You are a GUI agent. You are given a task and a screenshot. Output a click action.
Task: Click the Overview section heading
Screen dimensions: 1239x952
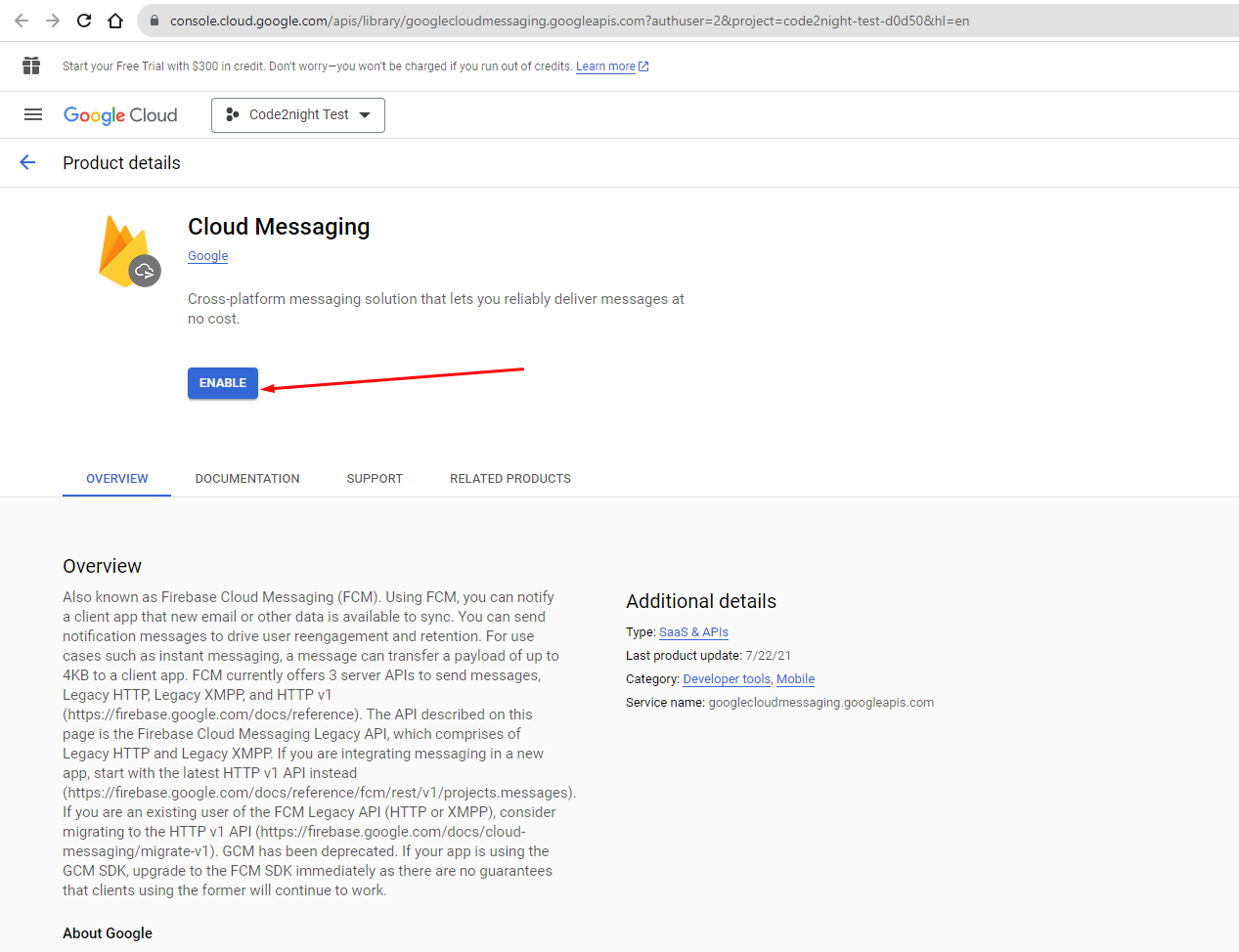102,566
